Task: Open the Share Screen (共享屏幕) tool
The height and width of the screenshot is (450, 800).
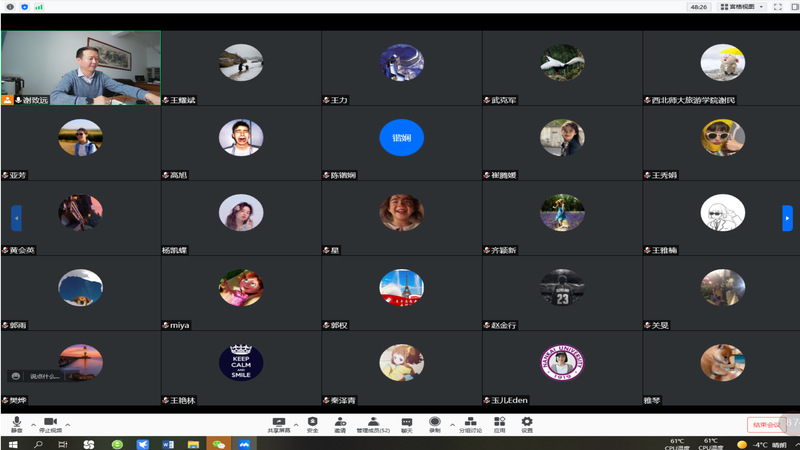Action: 279,424
